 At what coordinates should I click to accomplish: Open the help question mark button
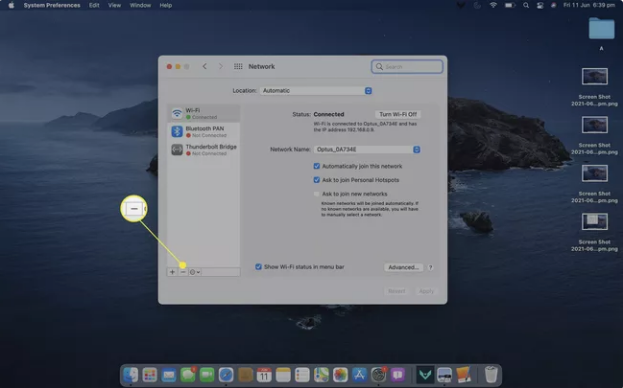[x=430, y=267]
